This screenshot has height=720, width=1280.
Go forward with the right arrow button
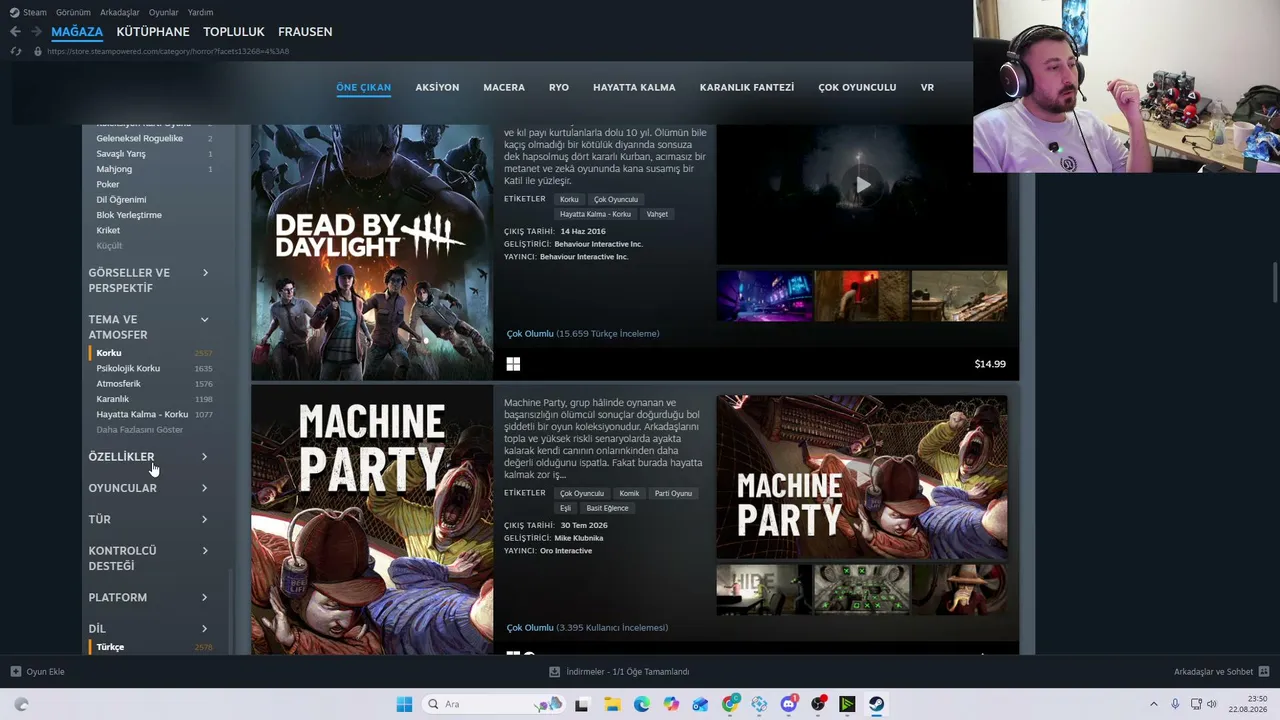click(x=36, y=32)
